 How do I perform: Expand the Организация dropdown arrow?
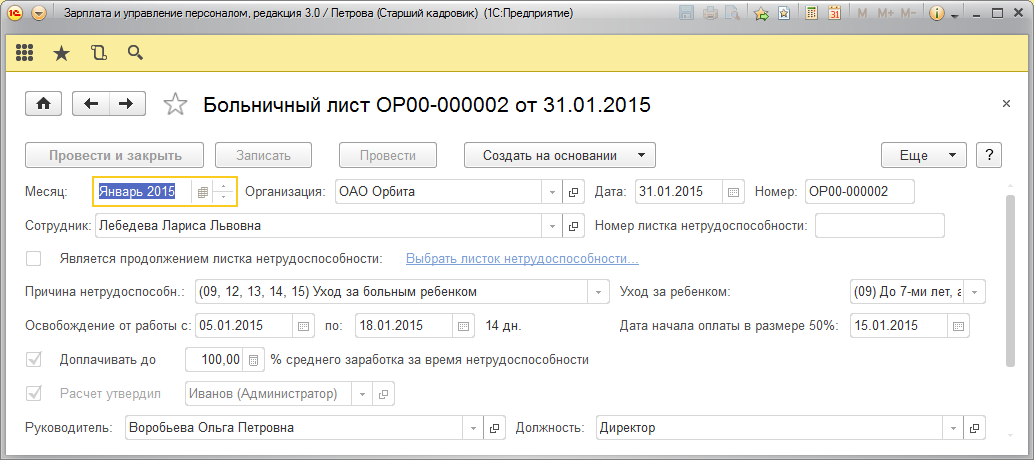[x=552, y=192]
